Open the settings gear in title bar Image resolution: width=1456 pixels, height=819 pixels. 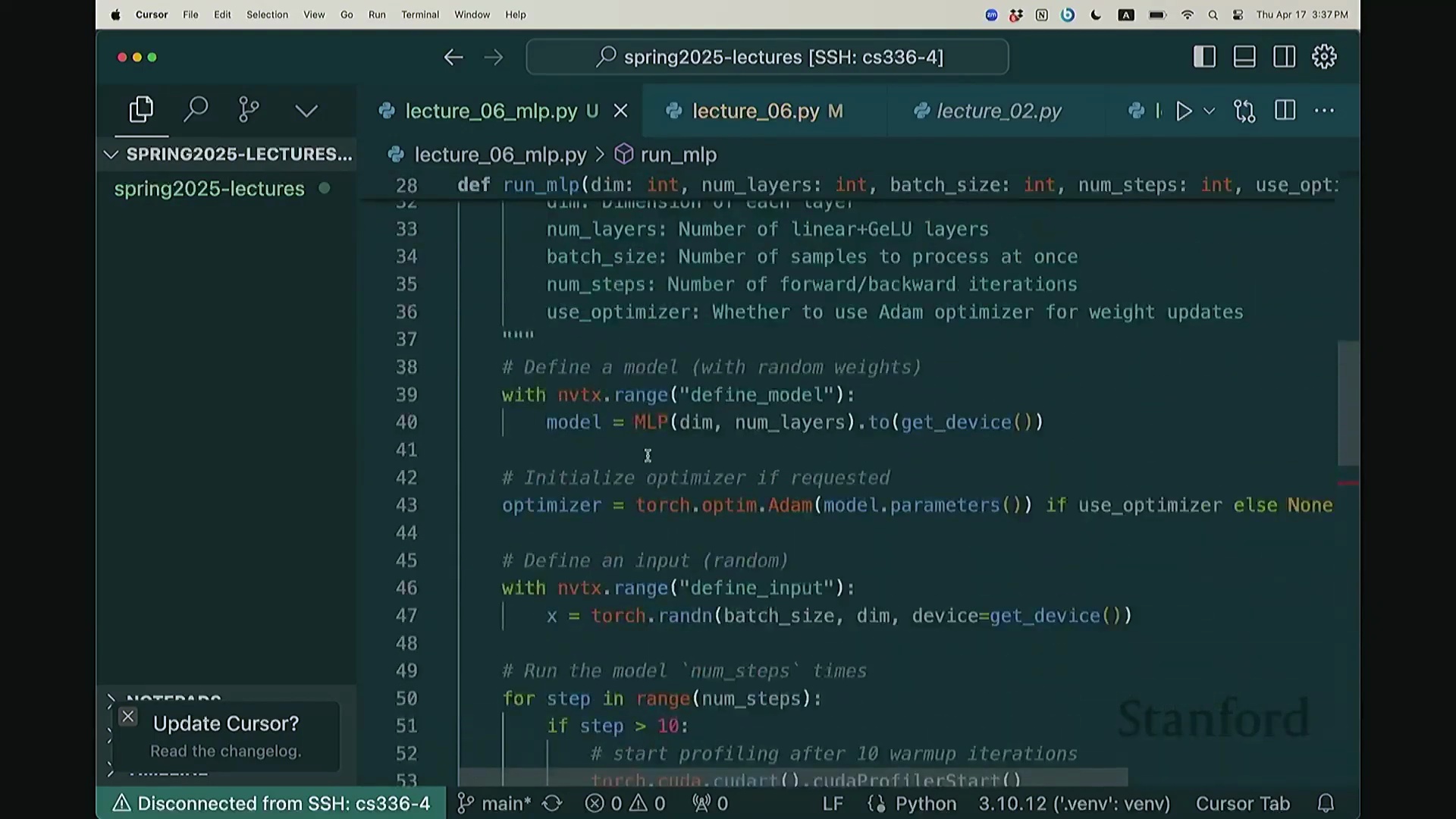1324,57
